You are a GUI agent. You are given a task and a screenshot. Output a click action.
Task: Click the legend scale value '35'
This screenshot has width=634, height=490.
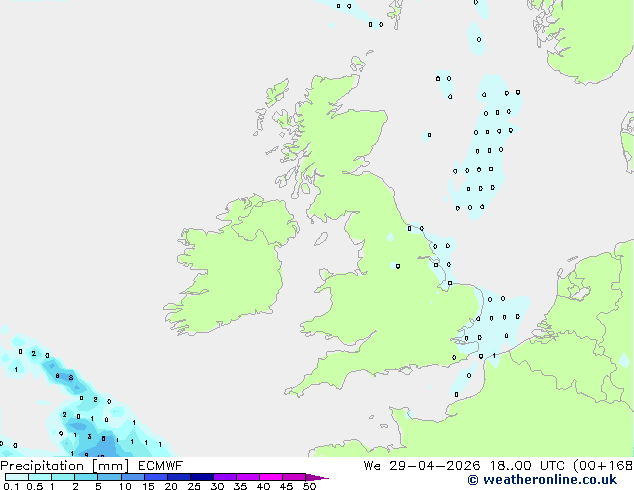coord(240,486)
